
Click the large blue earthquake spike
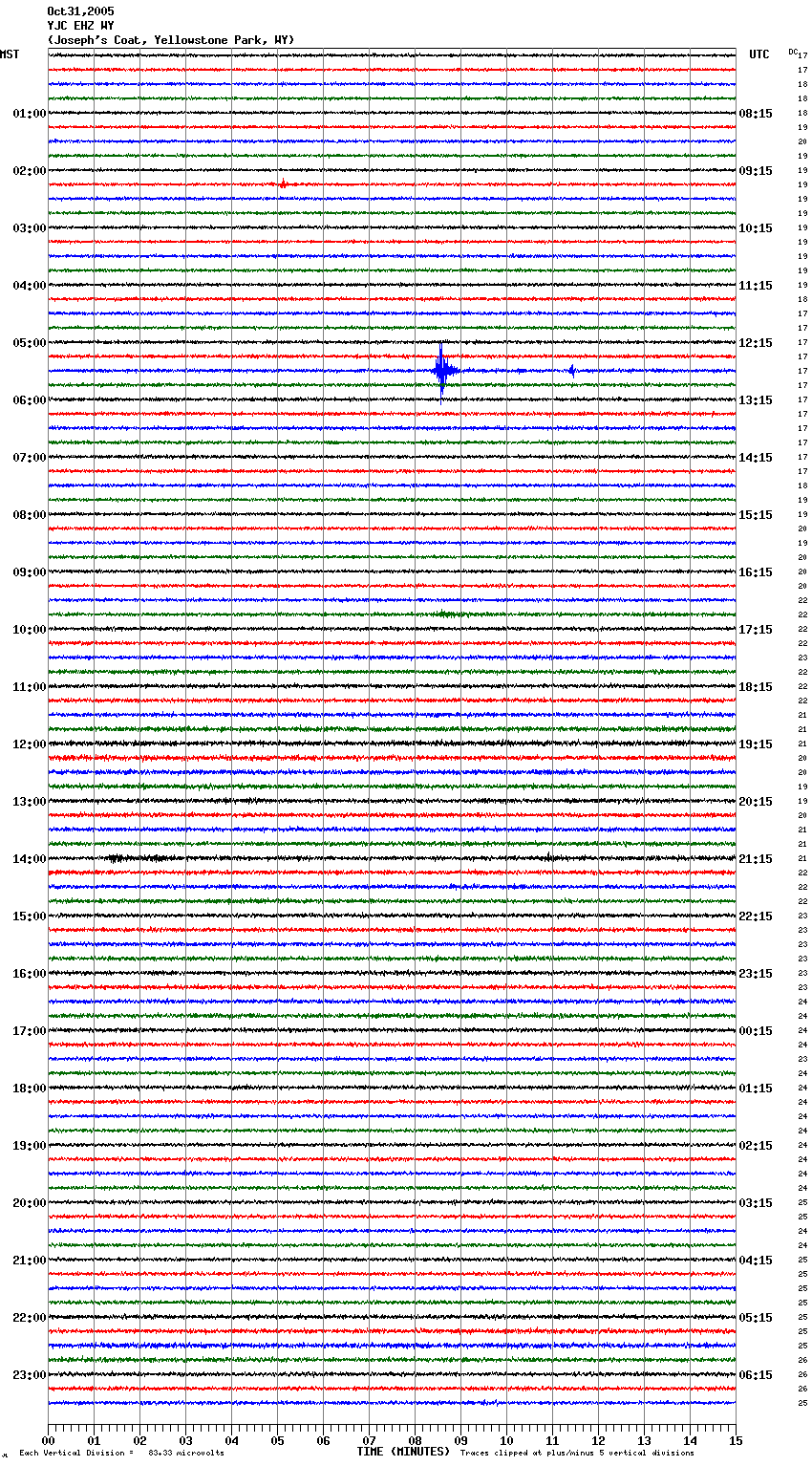pyautogui.click(x=441, y=369)
